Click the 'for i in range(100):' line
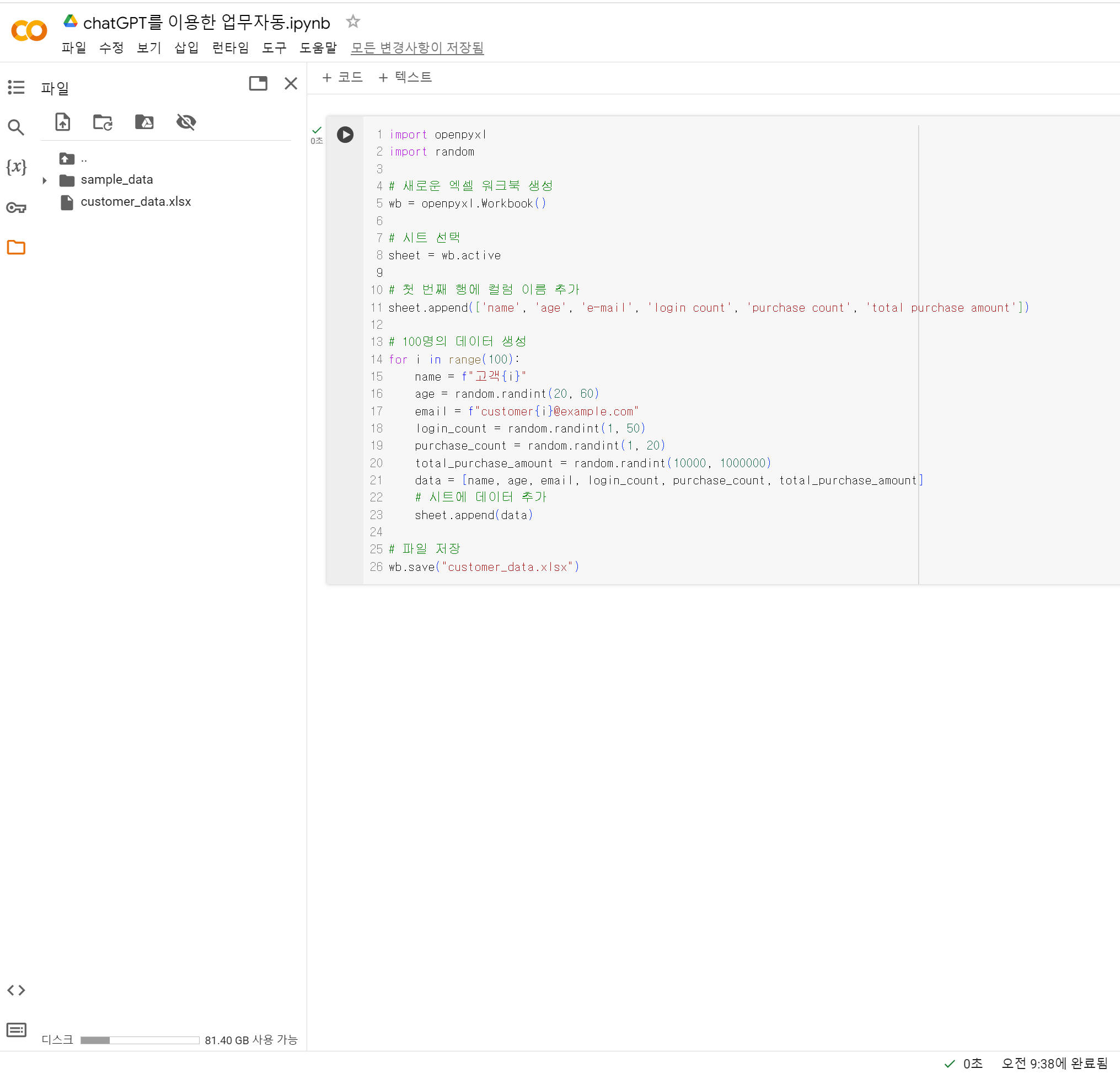Screen dimensions: 1120x1074 tap(454, 359)
